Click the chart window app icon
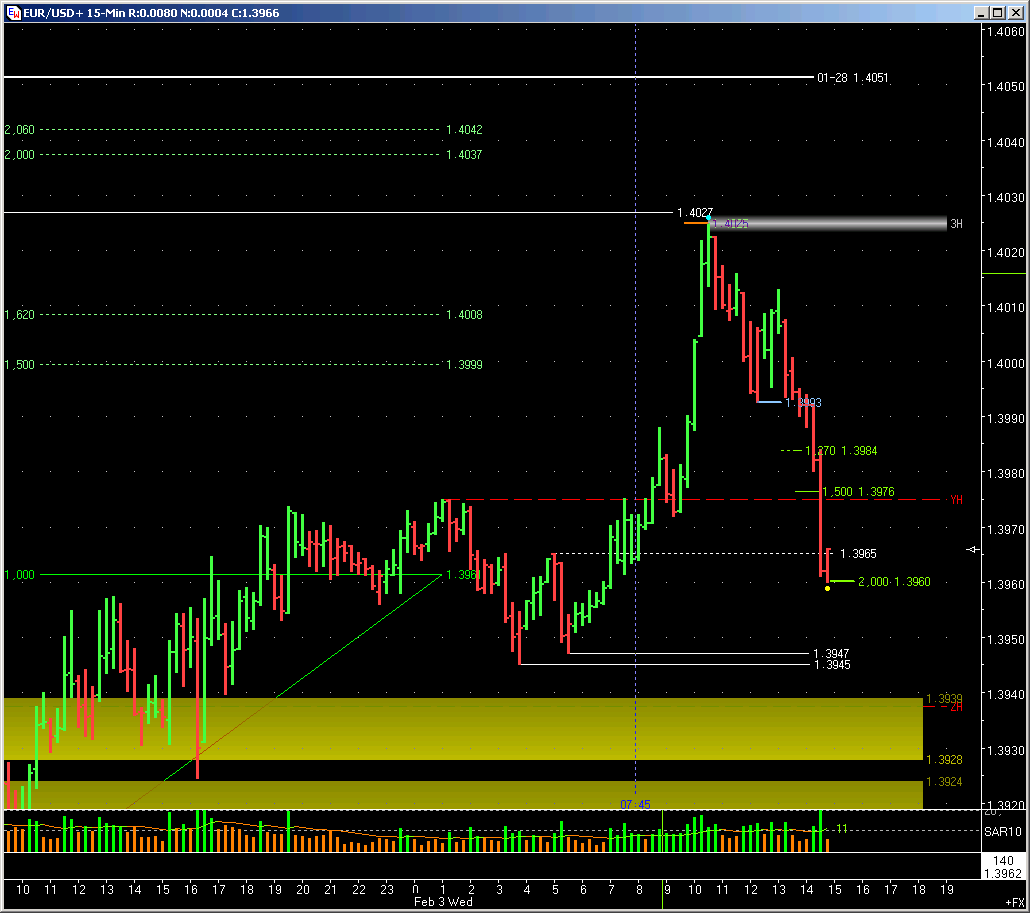Viewport: 1030px width, 913px height. click(13, 12)
